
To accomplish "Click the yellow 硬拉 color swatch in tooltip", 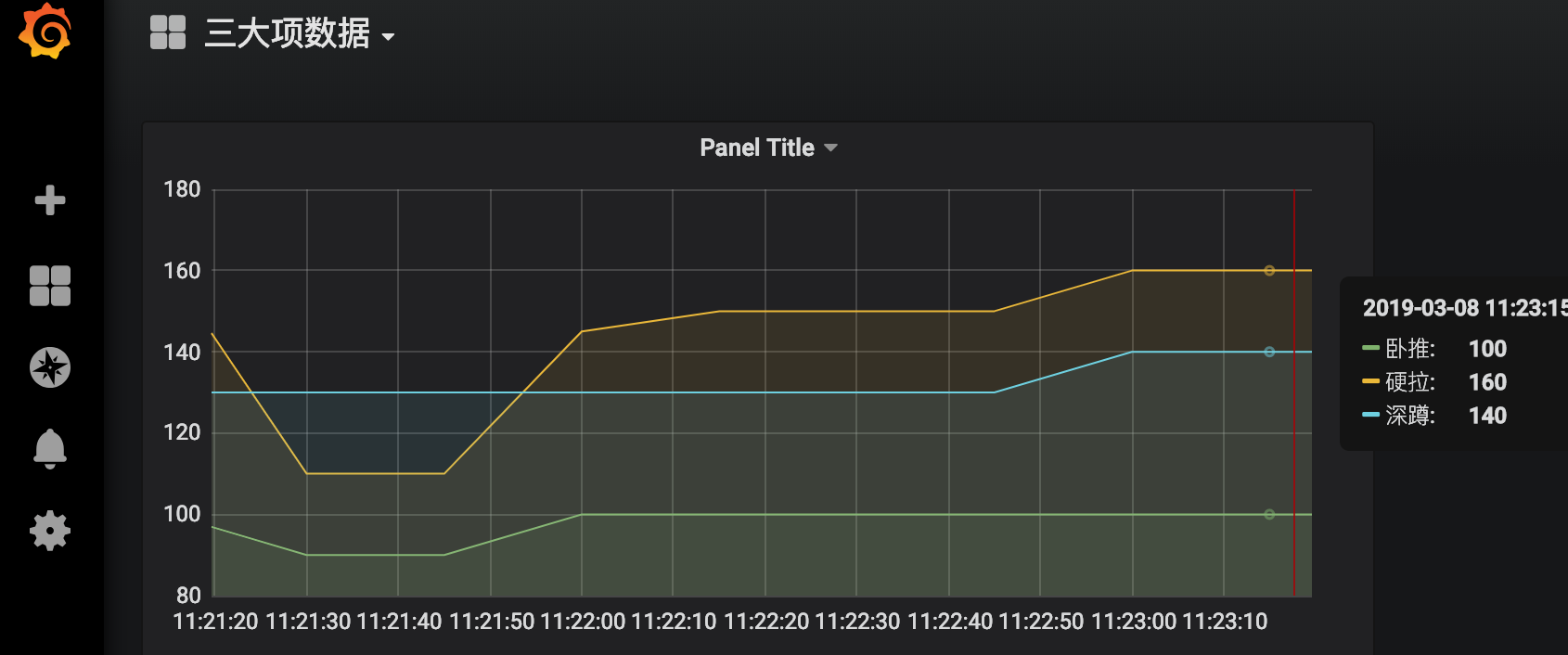I will [x=1370, y=381].
